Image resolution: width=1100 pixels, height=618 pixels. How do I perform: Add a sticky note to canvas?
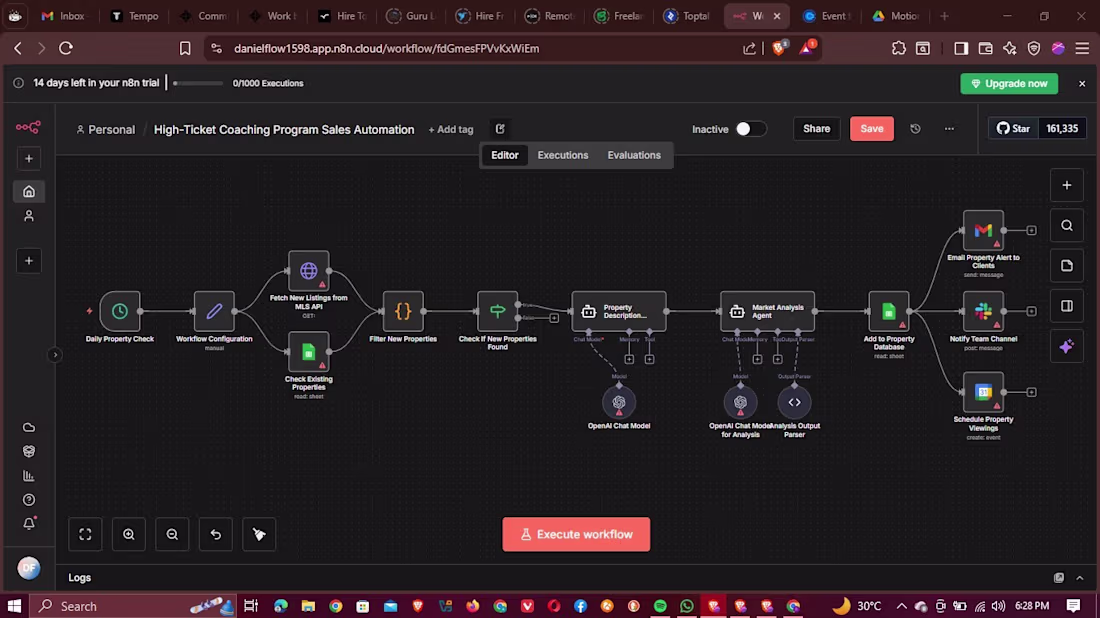point(1067,266)
